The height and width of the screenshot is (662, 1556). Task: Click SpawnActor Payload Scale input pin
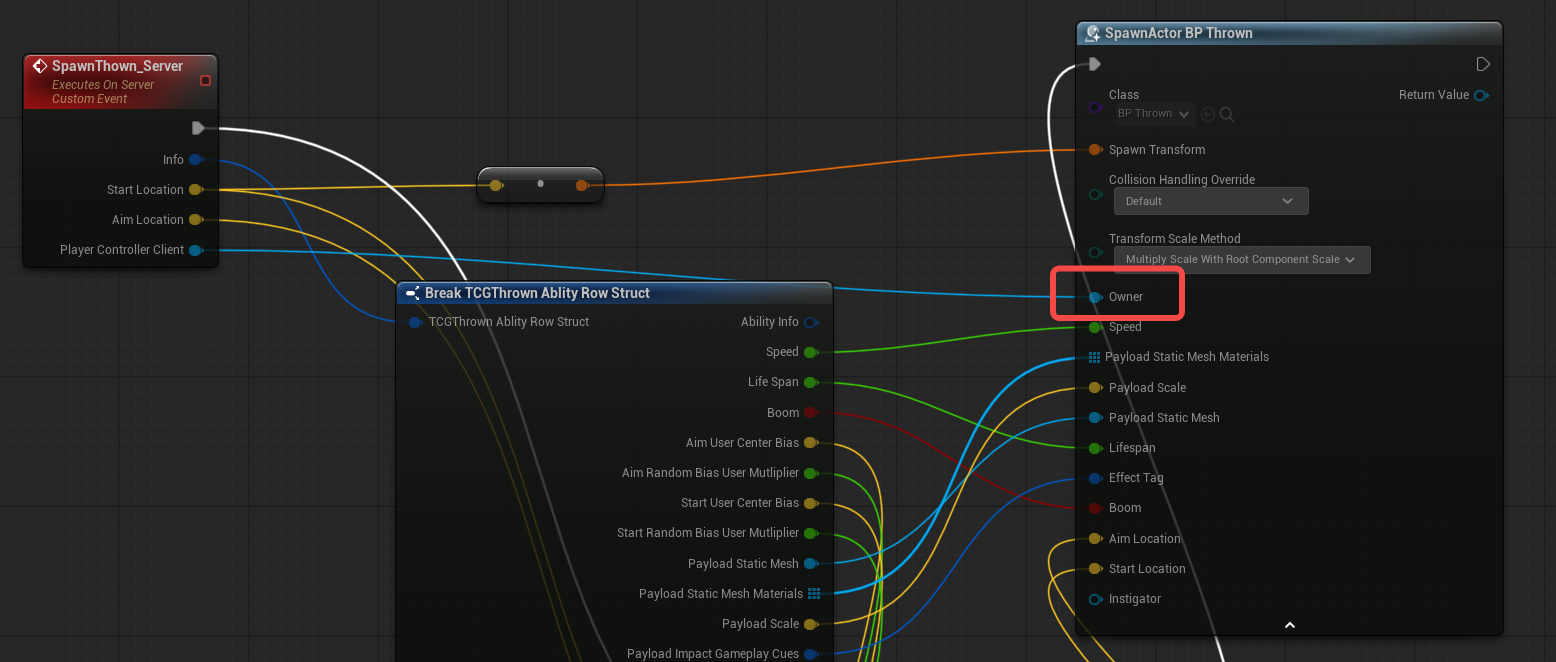[x=1095, y=388]
